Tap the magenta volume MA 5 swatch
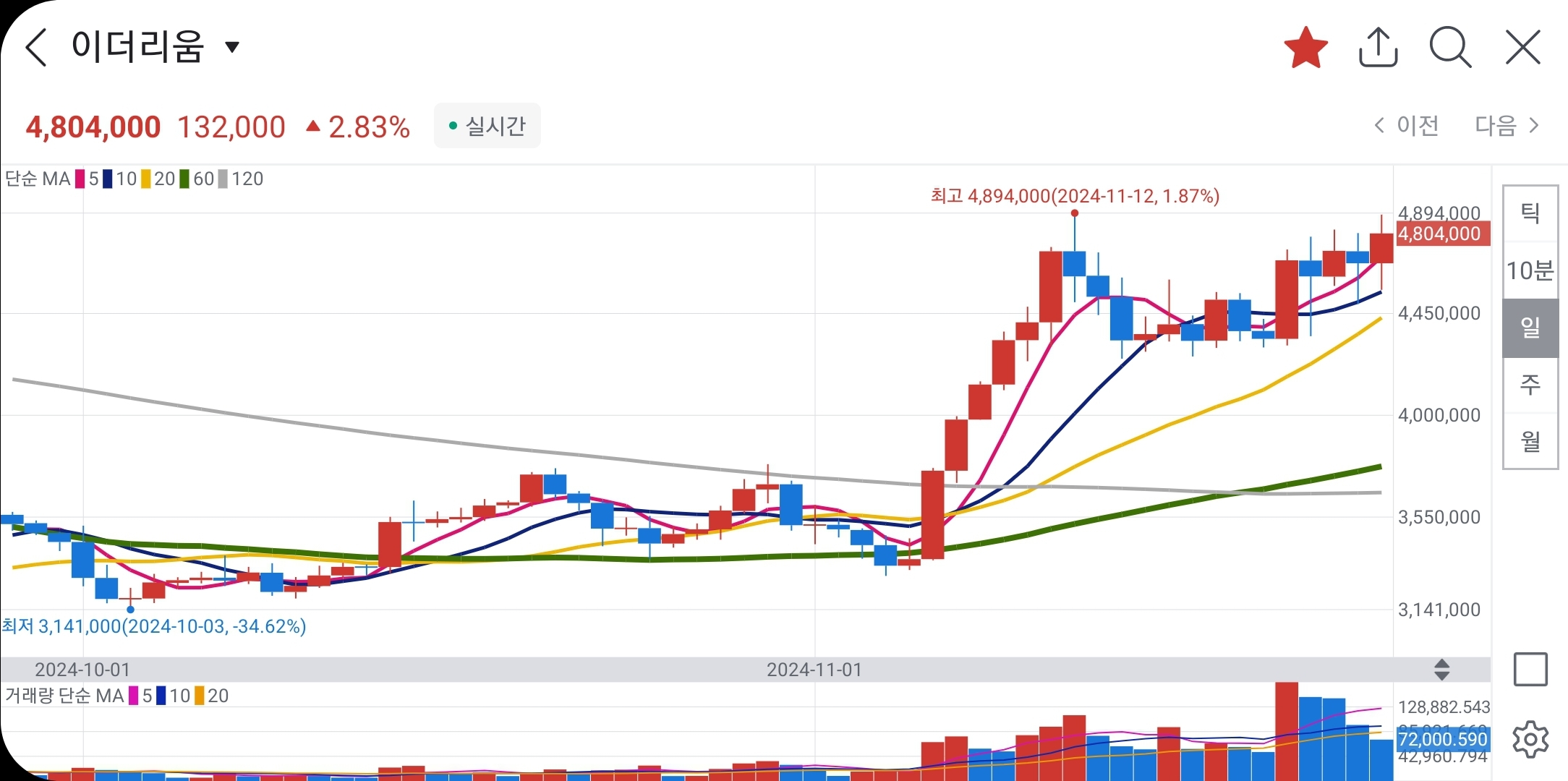Image resolution: width=1568 pixels, height=781 pixels. [x=134, y=696]
